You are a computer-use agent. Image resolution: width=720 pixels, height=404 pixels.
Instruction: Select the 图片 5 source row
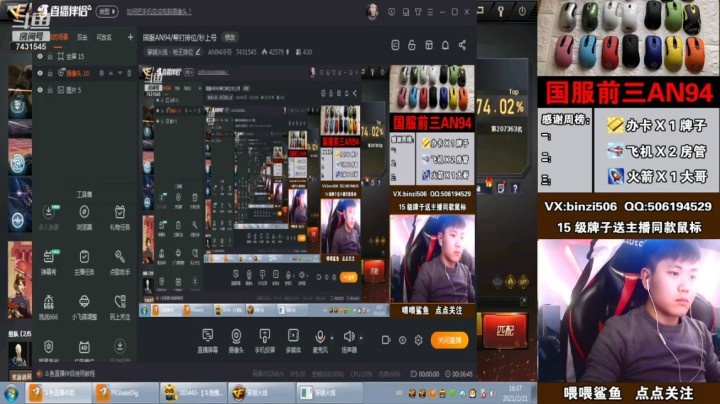coord(84,90)
